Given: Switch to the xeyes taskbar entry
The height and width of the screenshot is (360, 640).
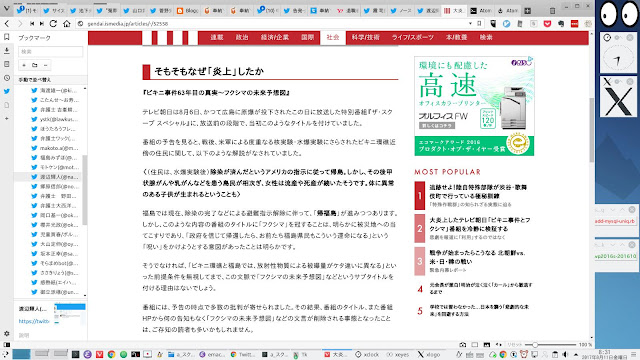Looking at the screenshot, I should [398, 355].
